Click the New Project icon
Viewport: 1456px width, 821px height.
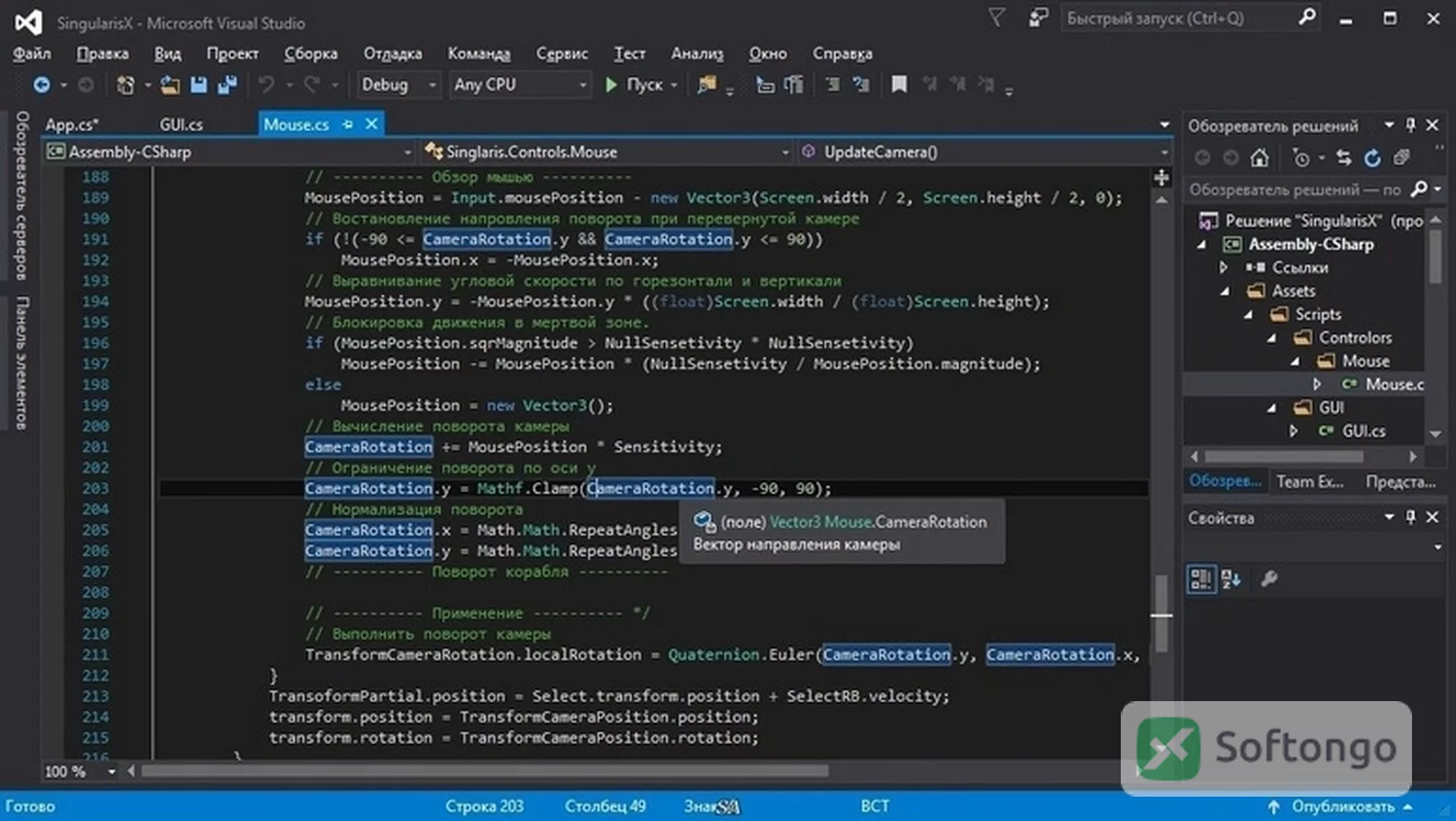(x=126, y=85)
